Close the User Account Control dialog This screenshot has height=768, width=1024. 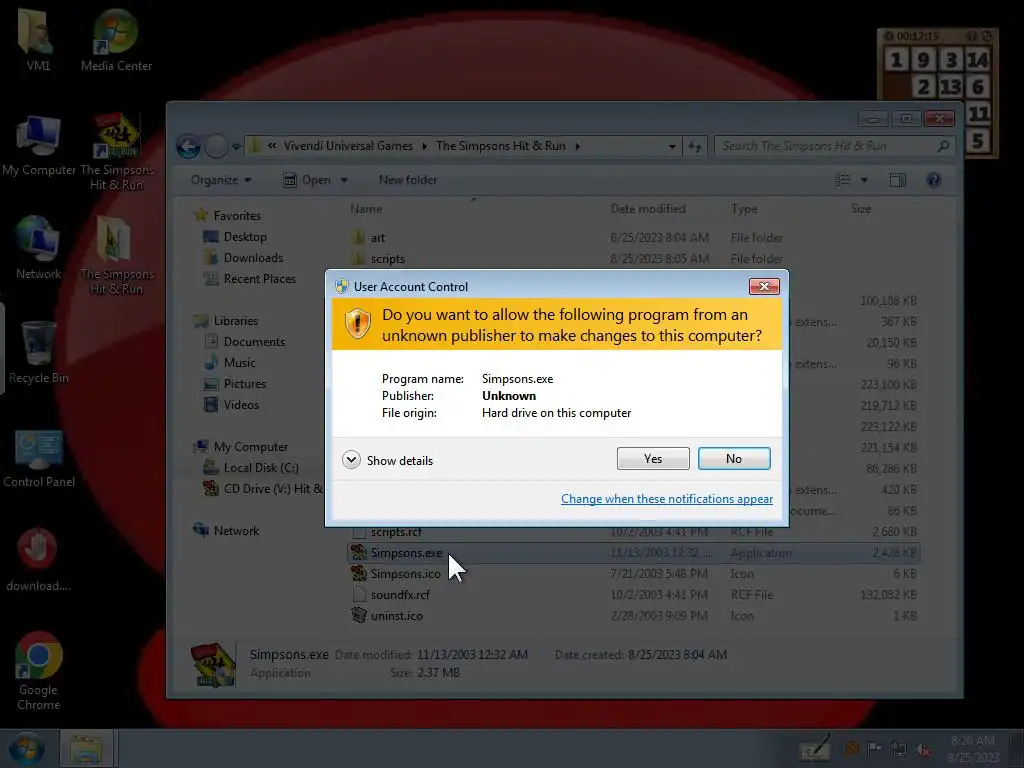[764, 286]
